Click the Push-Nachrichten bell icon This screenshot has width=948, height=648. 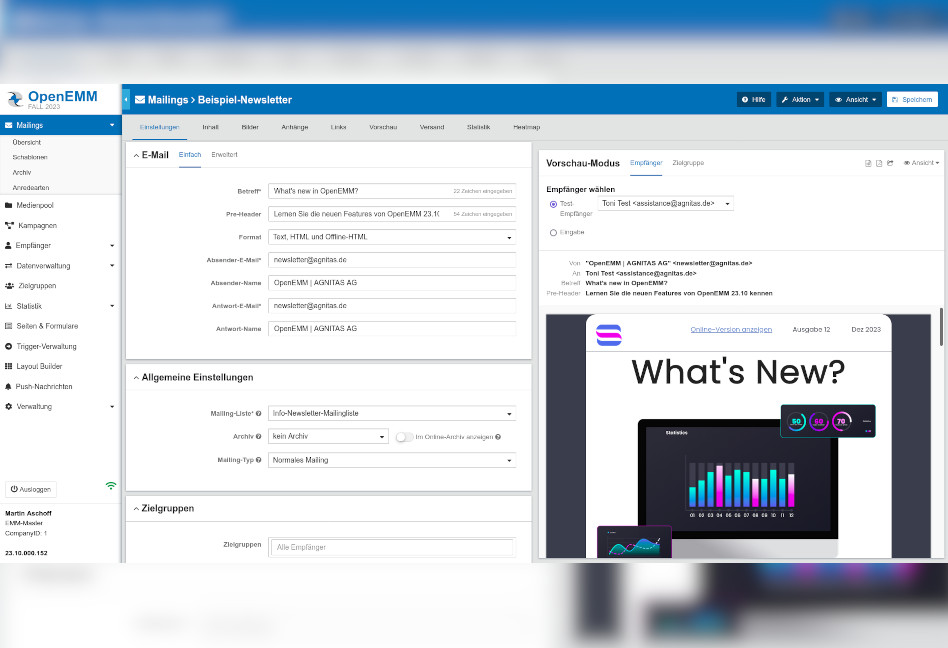pos(8,386)
